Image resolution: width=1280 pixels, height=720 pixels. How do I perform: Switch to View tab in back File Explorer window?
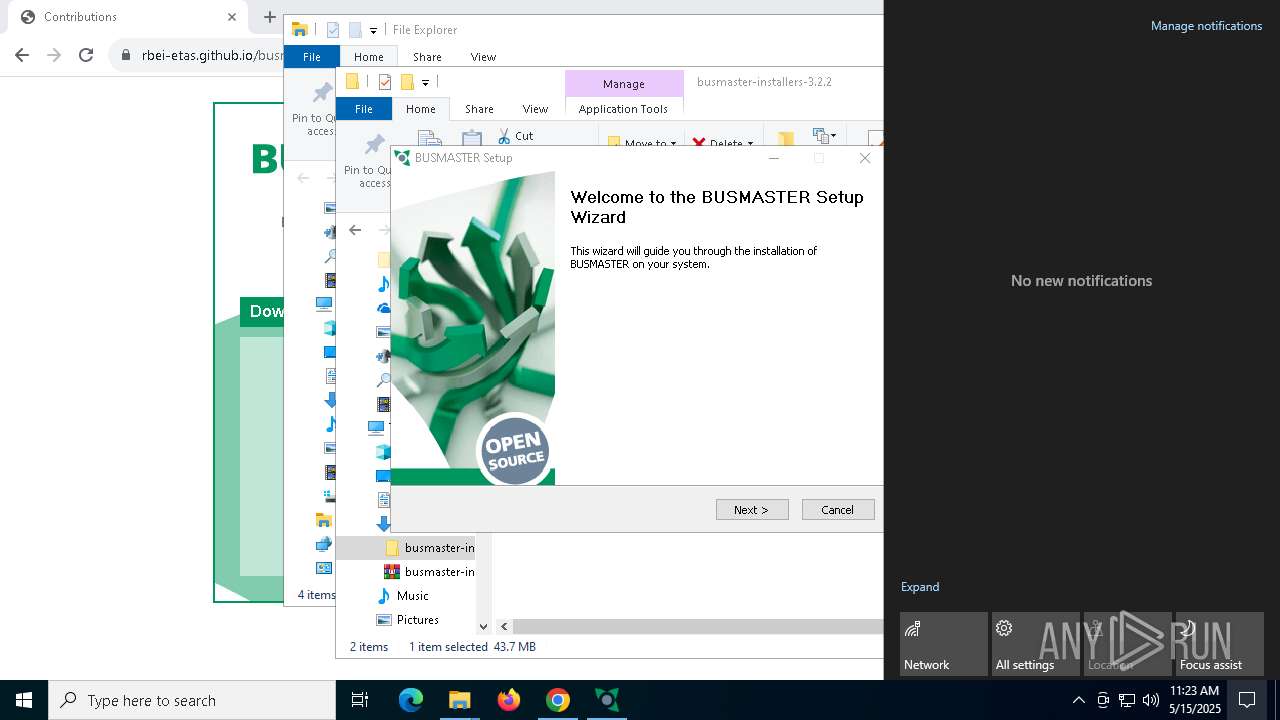pos(483,57)
